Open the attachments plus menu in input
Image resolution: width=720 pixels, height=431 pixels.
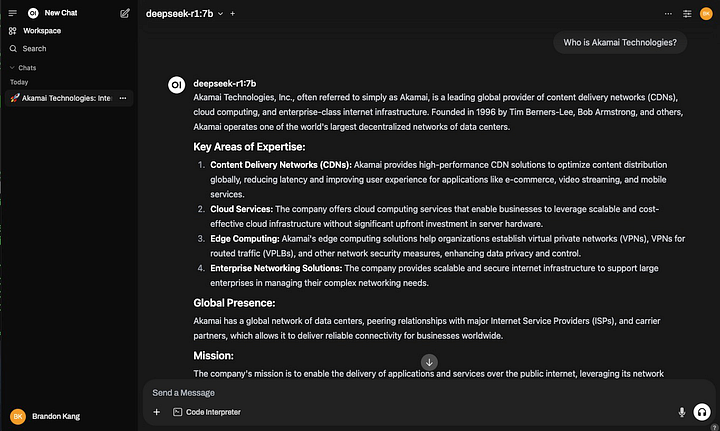click(157, 412)
